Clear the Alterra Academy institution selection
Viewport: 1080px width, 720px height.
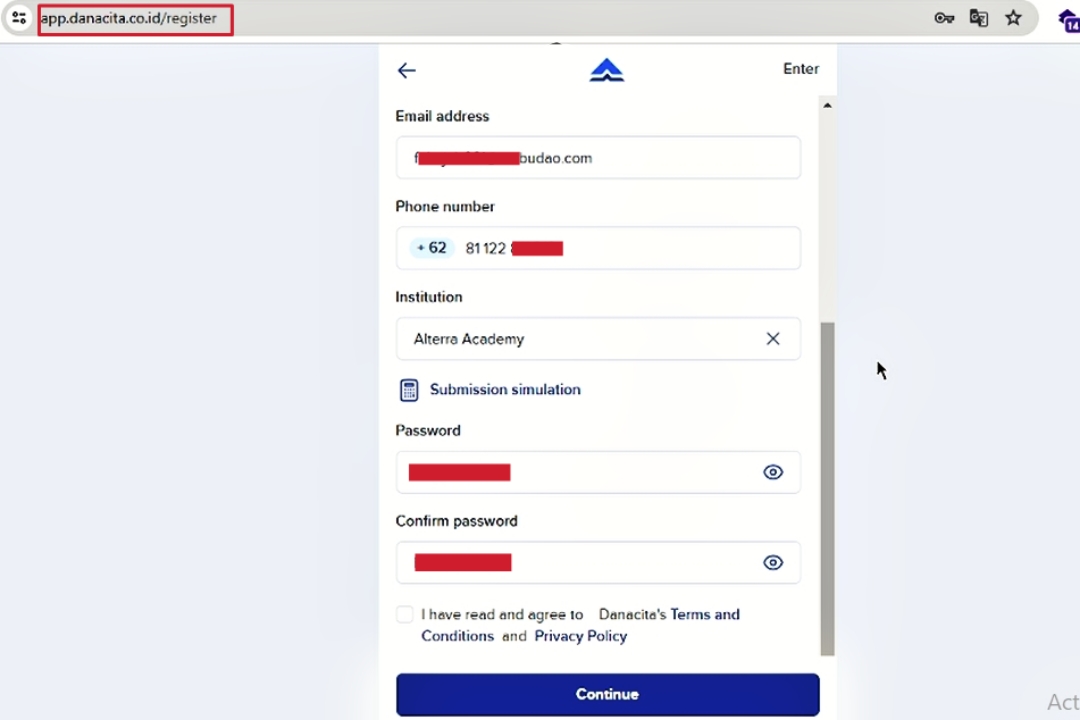pos(773,338)
